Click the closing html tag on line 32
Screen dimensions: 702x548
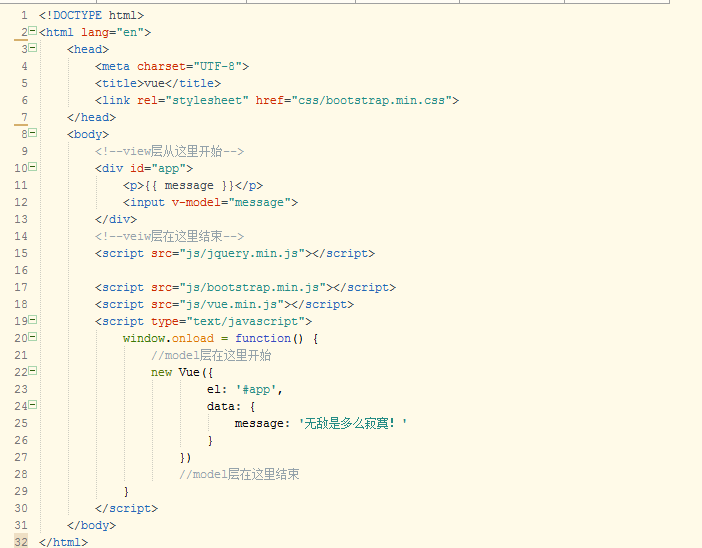pyautogui.click(x=64, y=542)
